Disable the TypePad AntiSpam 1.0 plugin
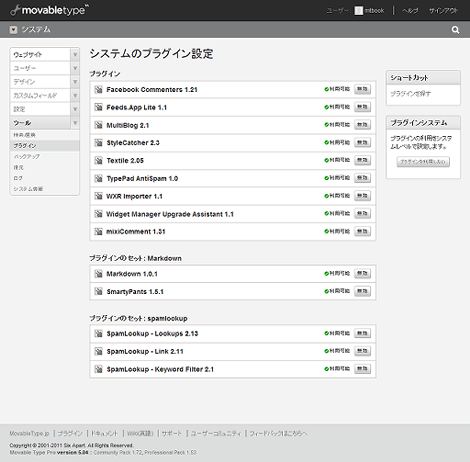Image resolution: width=470 pixels, height=462 pixels. click(x=362, y=178)
